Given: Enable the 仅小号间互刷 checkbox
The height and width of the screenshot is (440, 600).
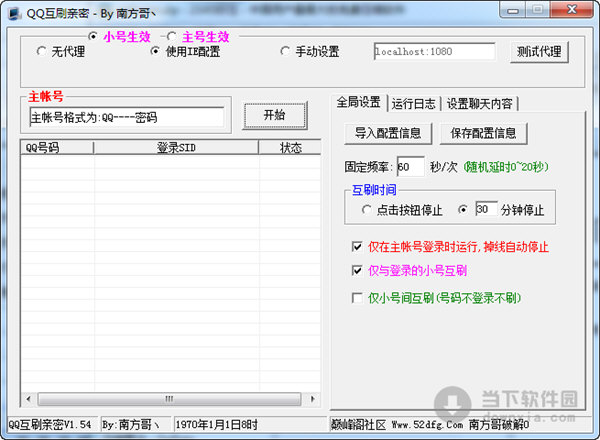Looking at the screenshot, I should (358, 298).
